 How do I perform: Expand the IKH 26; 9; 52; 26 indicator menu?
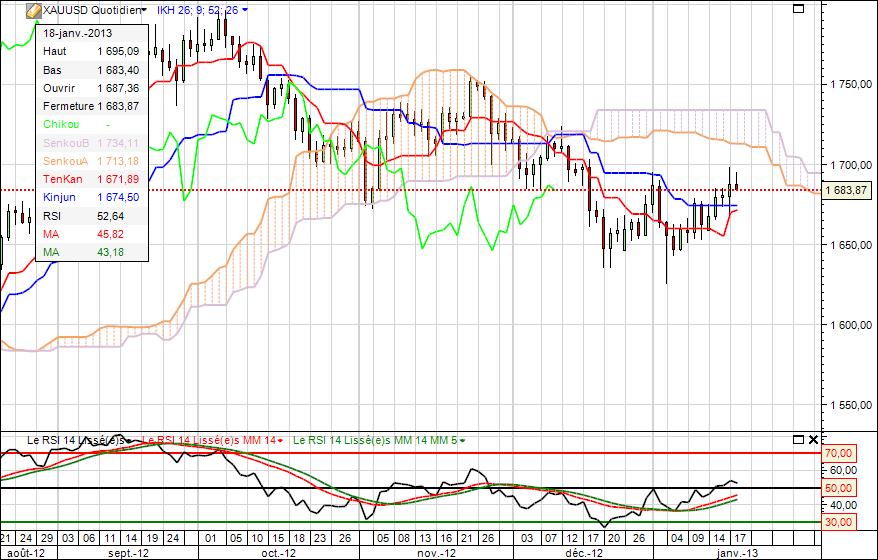tap(246, 9)
